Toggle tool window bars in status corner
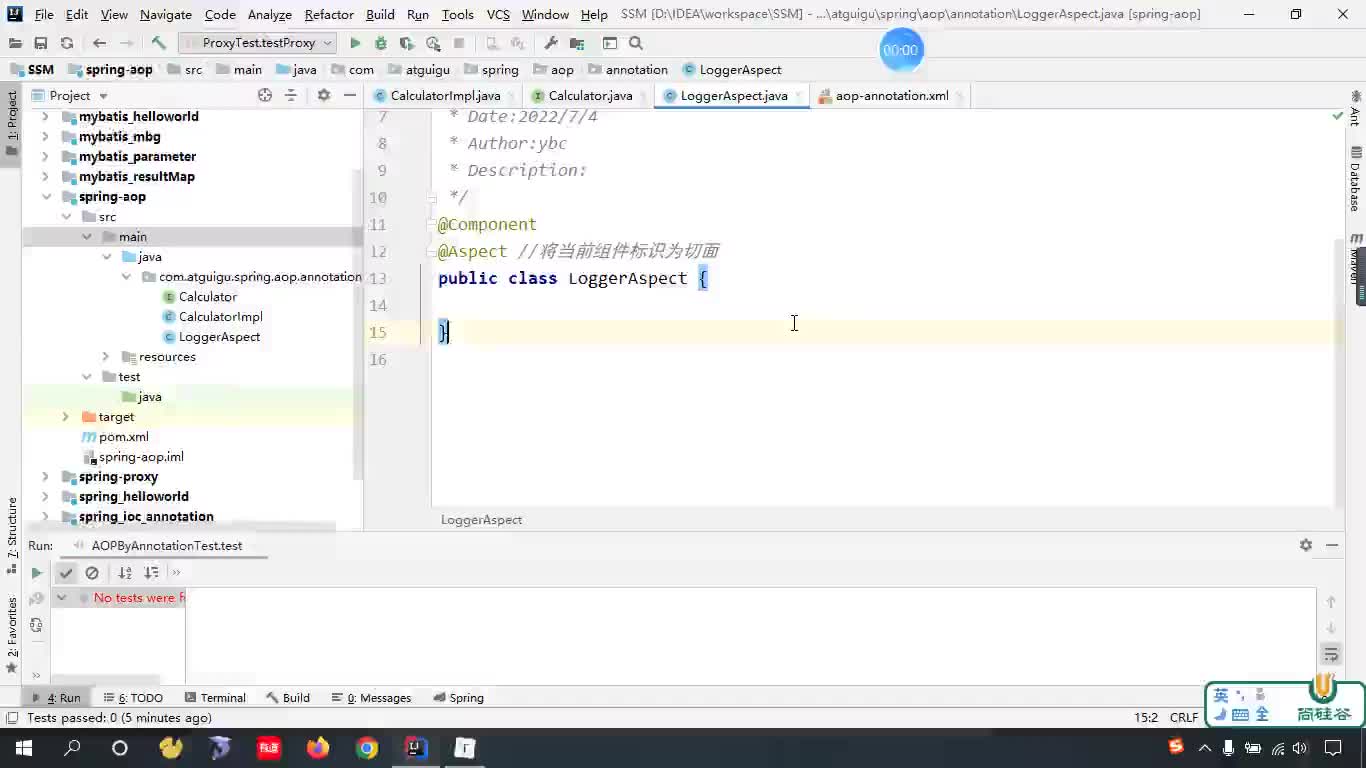 tap(11, 718)
